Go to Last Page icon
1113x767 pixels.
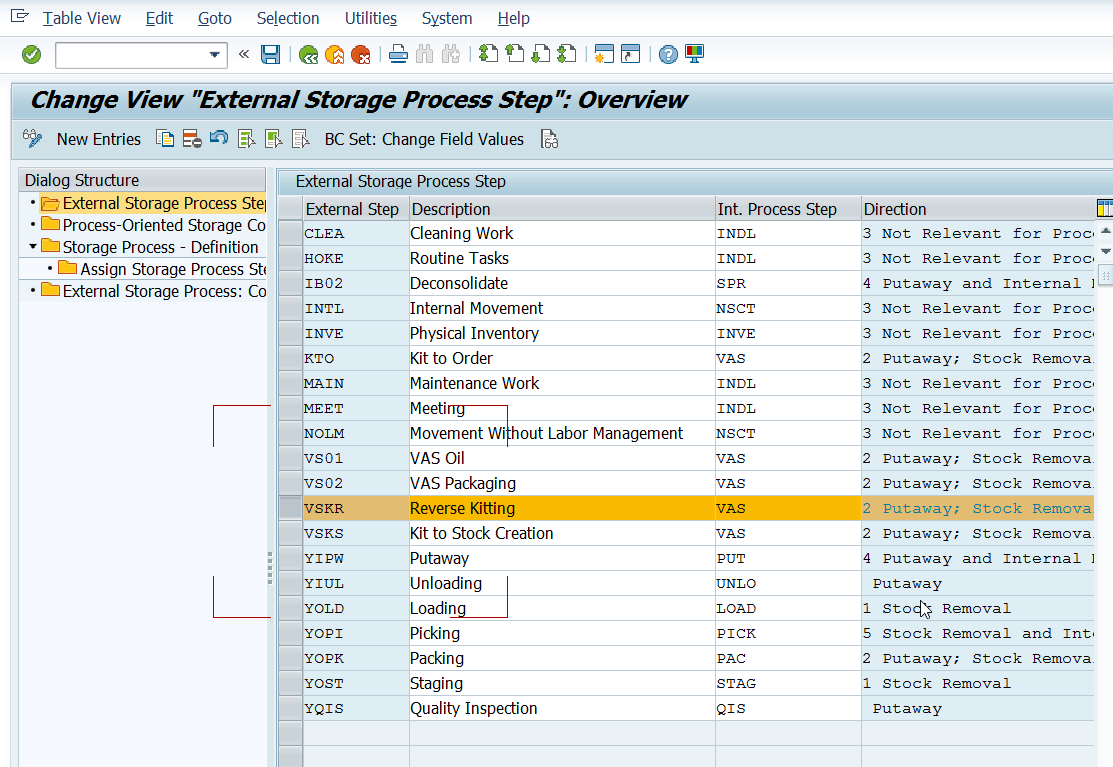pyautogui.click(x=566, y=54)
